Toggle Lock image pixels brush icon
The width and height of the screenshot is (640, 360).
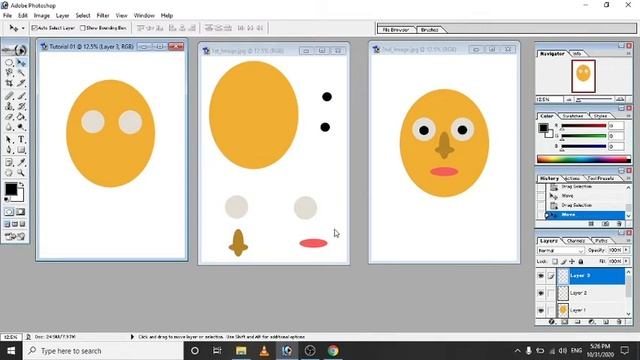pos(564,261)
